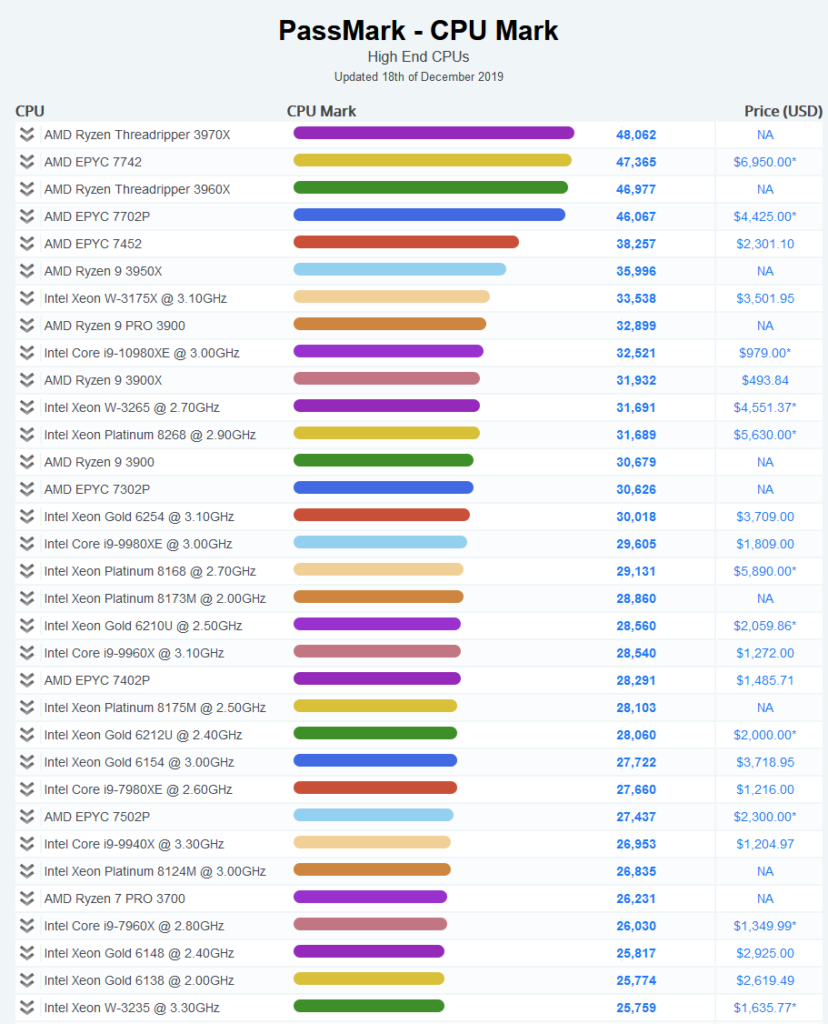Expand the AMD Ryzen 7 PRO 3700 row
The width and height of the screenshot is (828, 1024).
tap(27, 899)
